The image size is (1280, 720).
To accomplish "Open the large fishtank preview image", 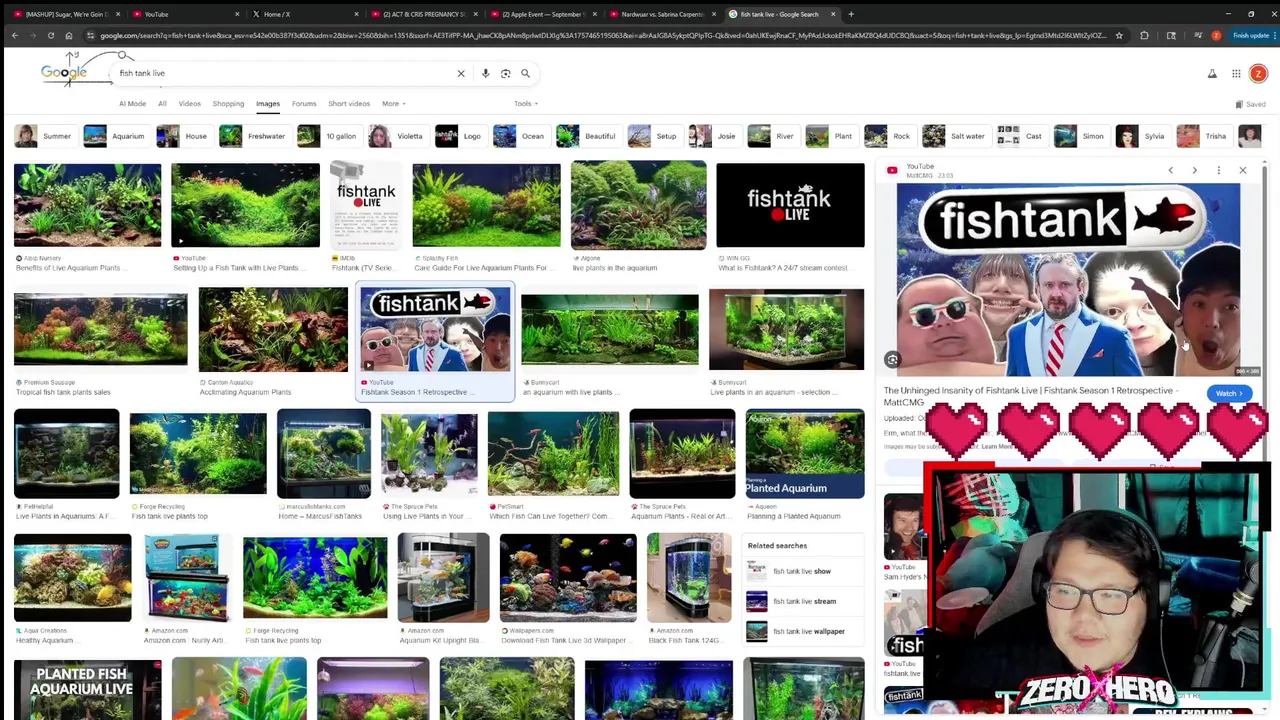I will [x=1068, y=279].
